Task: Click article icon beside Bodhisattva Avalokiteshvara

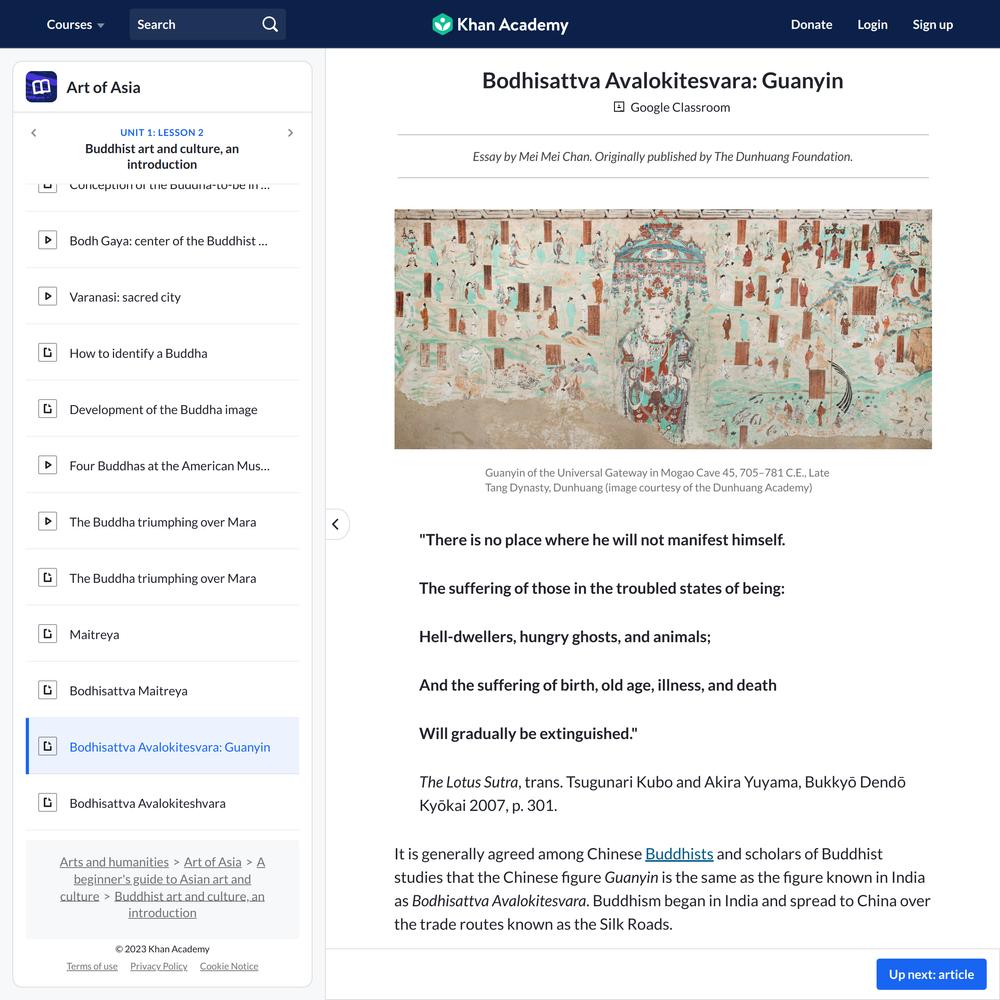Action: pos(48,802)
